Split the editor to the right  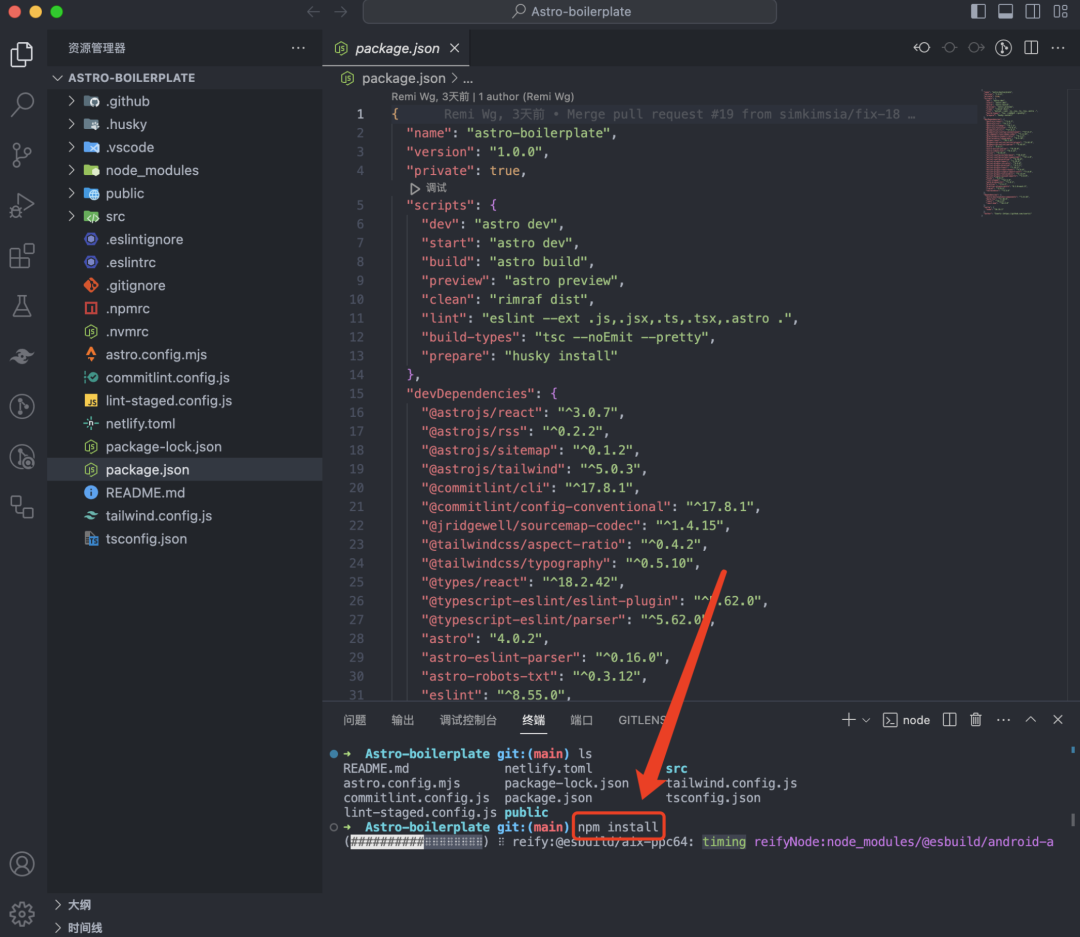tap(1031, 48)
